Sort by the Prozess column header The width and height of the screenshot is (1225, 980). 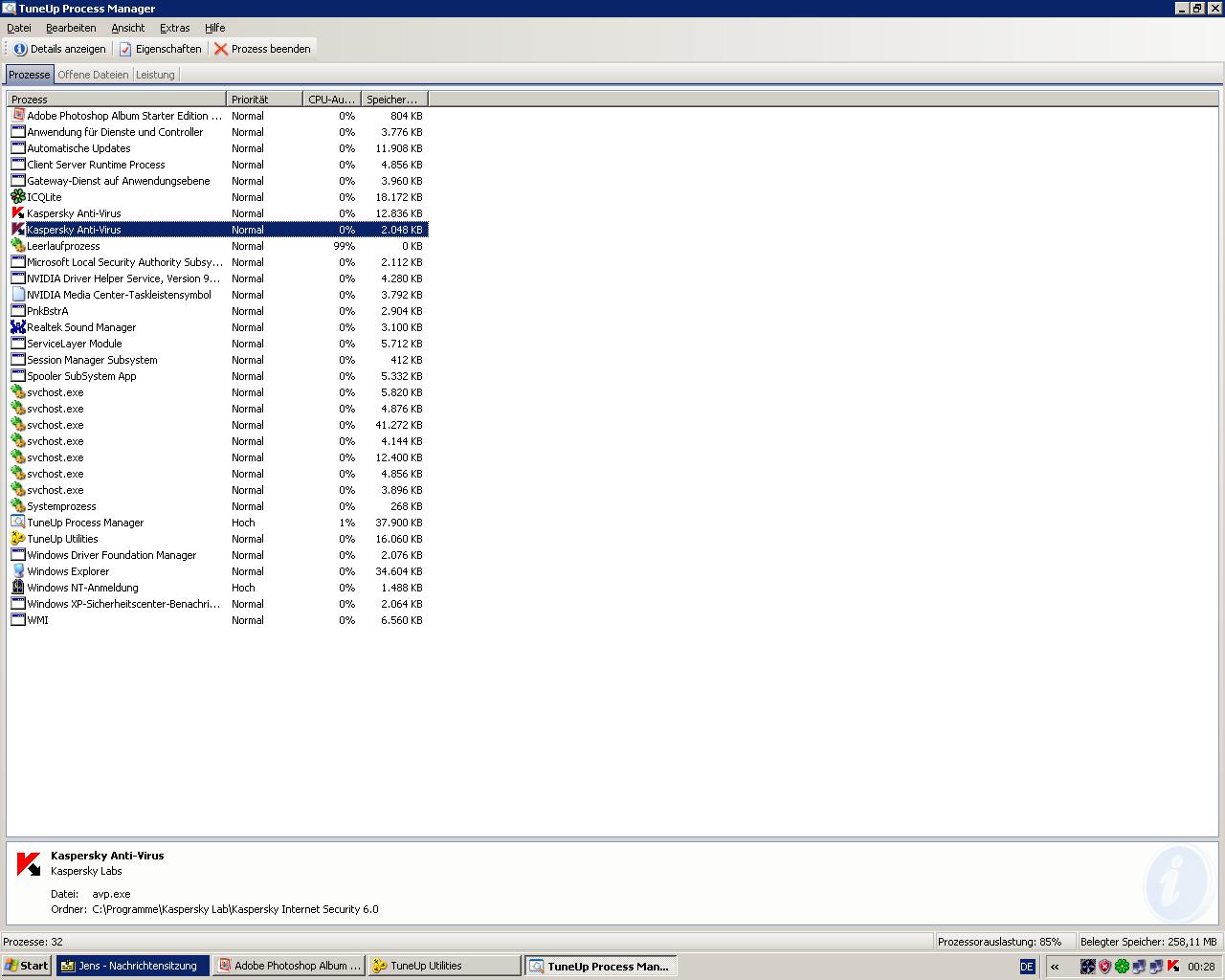point(117,100)
